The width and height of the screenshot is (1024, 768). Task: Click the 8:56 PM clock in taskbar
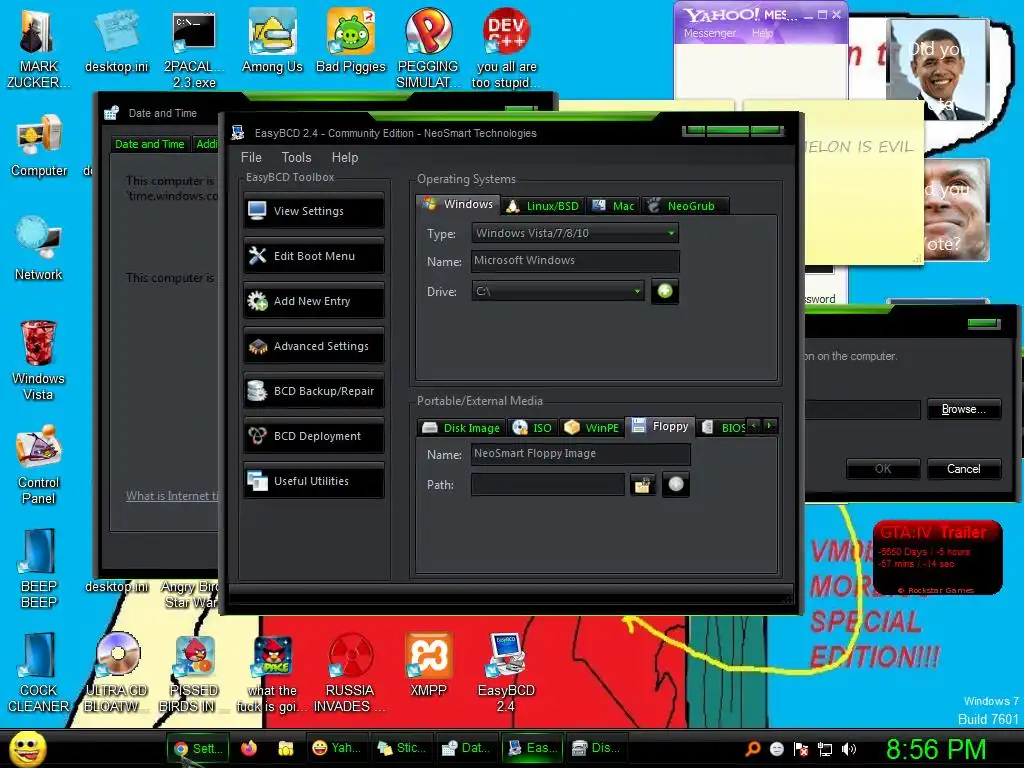tap(936, 749)
